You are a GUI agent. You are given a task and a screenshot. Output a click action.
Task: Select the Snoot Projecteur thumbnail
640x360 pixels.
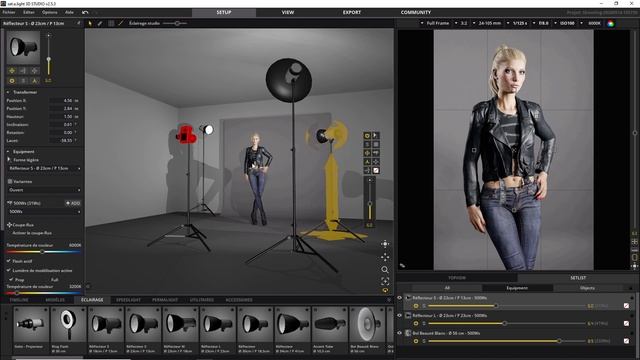pyautogui.click(x=31, y=330)
